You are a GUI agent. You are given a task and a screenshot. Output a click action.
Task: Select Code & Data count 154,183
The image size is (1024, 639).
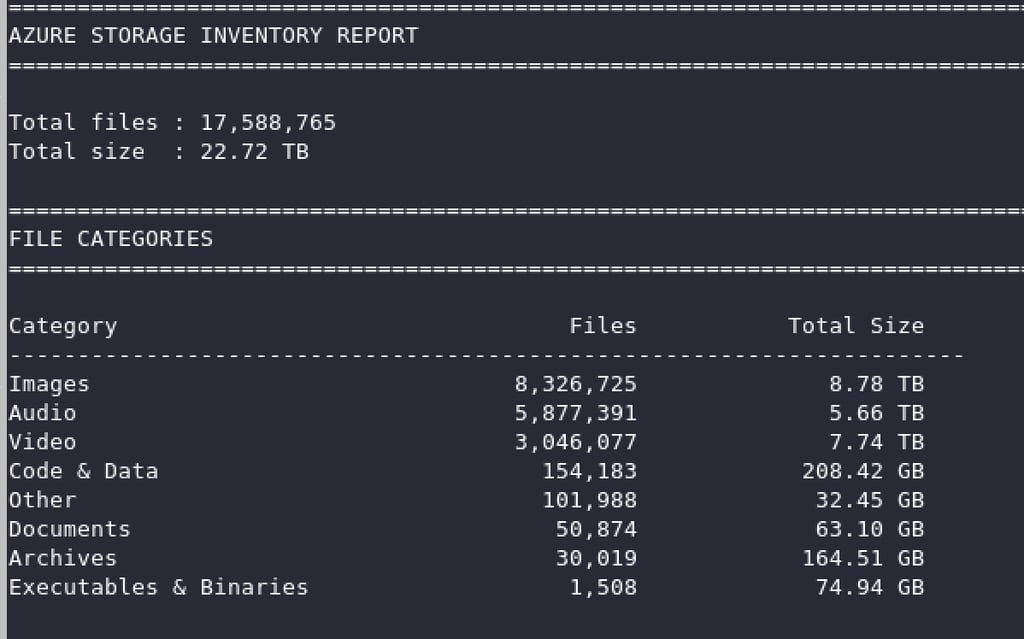(x=589, y=471)
